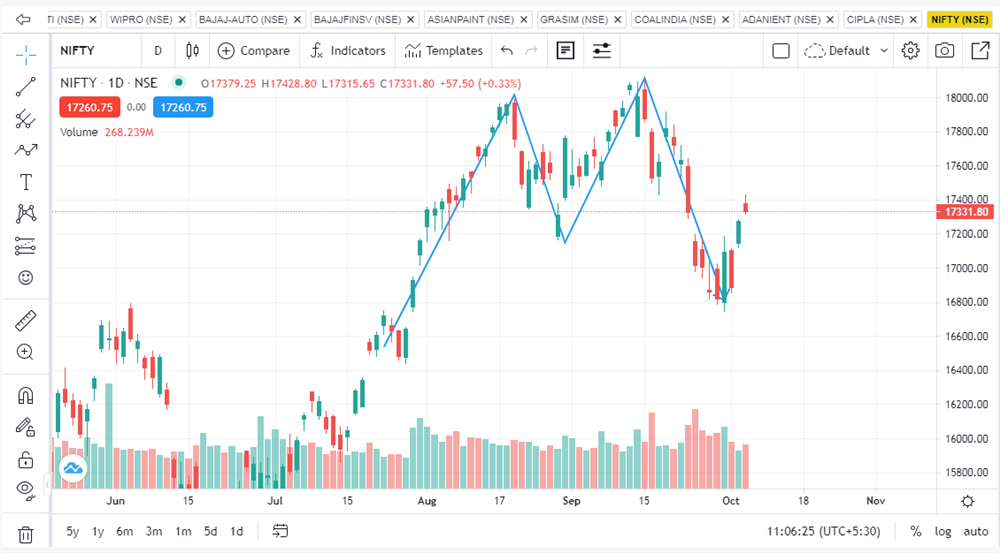Viewport: 1000px width, 553px height.
Task: Open the go to date icon
Action: [280, 531]
